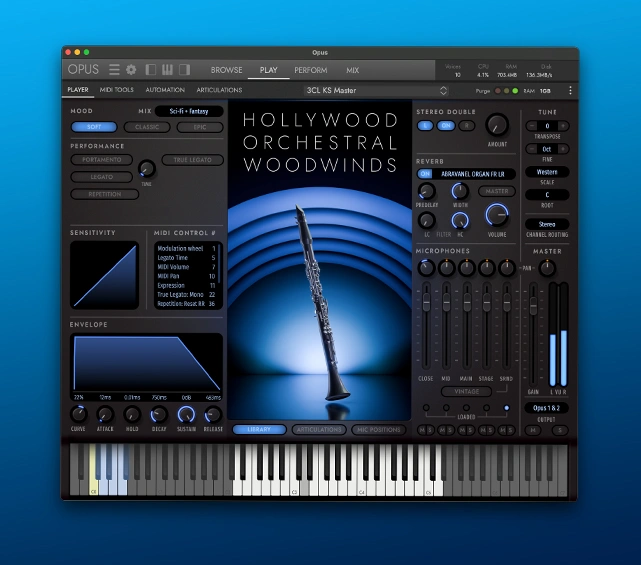Open the 3CL KS Master instrument selector
Screen dimensions: 641x565
click(376, 90)
